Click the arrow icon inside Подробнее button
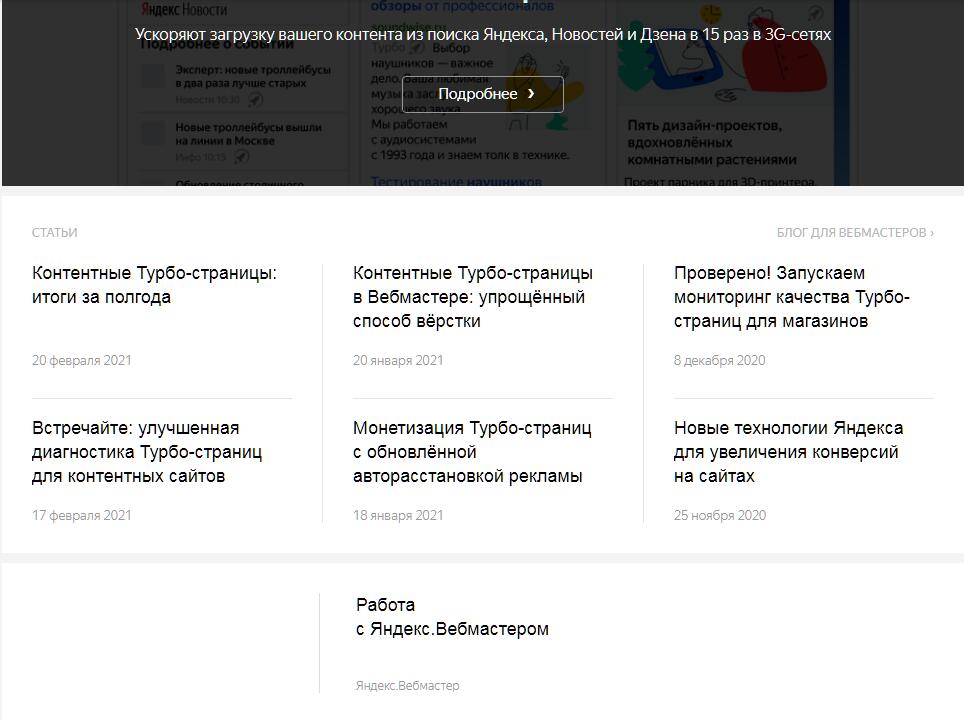This screenshot has width=964, height=720. [x=531, y=93]
